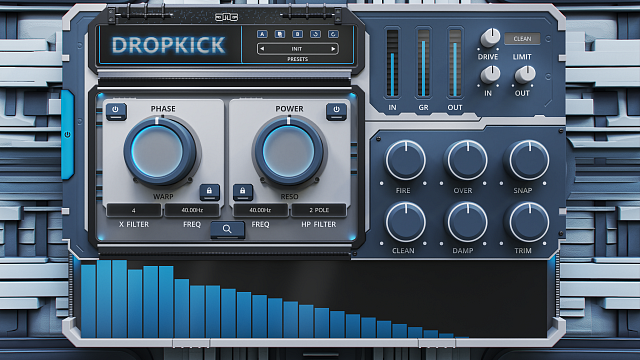
Task: Open the 2 POLE HP FILTER selector
Action: pyautogui.click(x=319, y=210)
